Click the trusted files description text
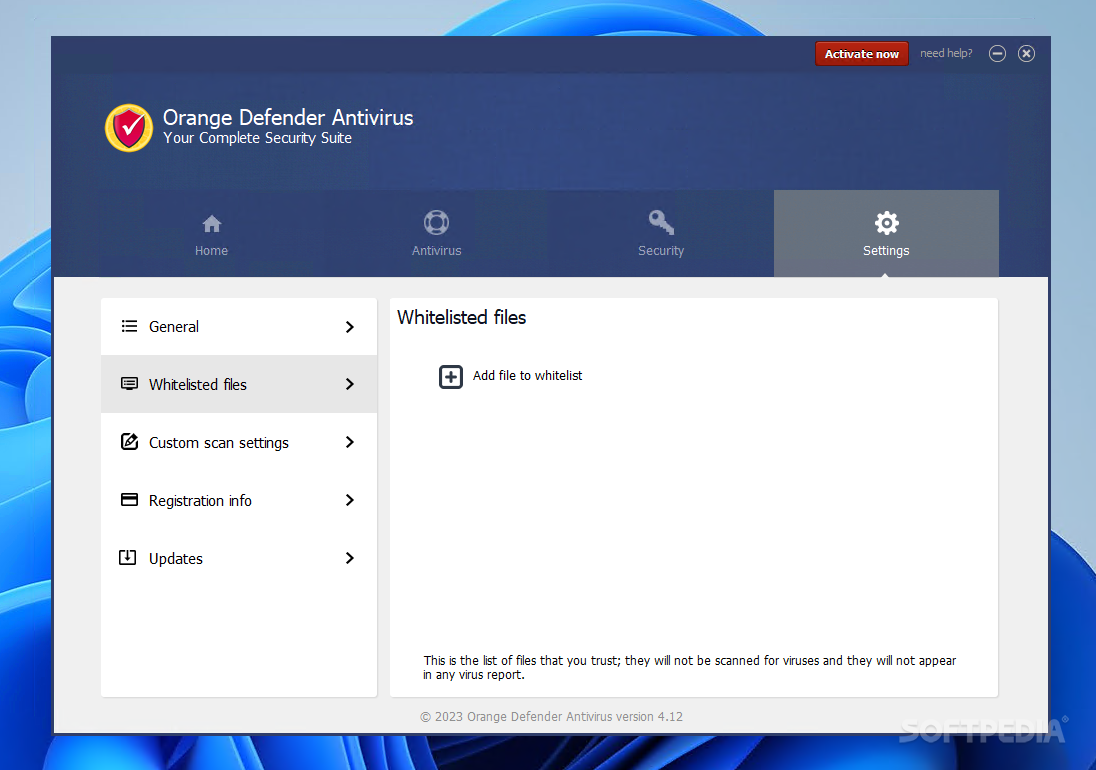Image resolution: width=1096 pixels, height=770 pixels. point(689,667)
